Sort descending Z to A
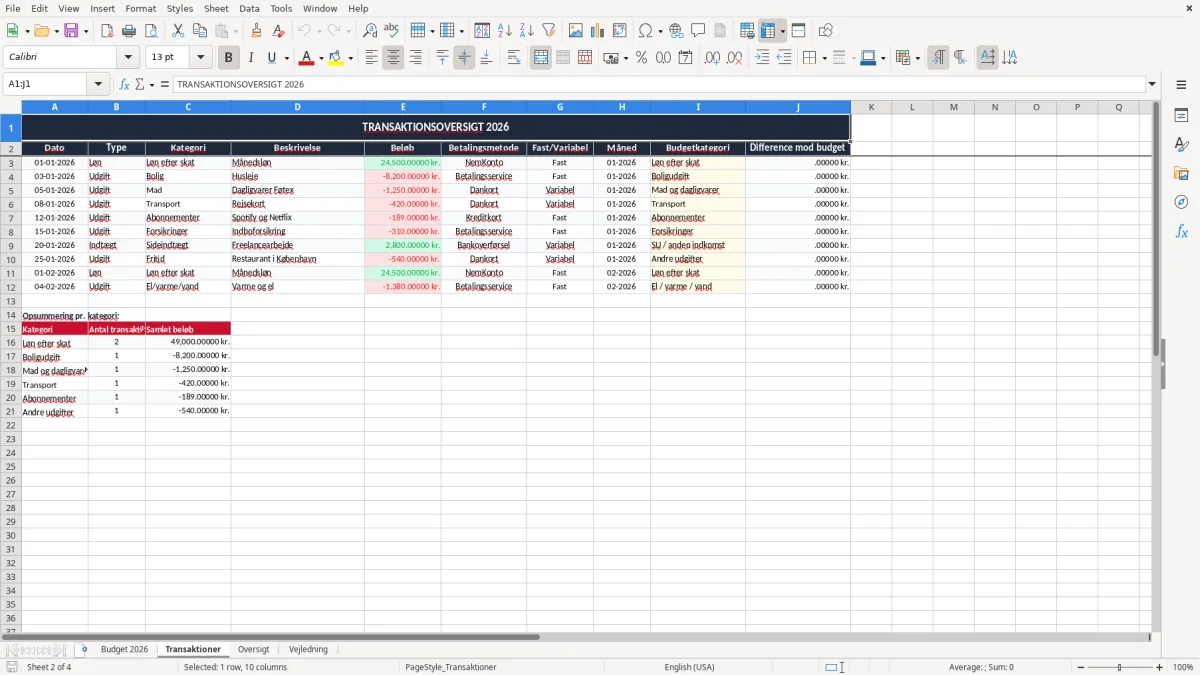The height and width of the screenshot is (675, 1200). tap(526, 31)
